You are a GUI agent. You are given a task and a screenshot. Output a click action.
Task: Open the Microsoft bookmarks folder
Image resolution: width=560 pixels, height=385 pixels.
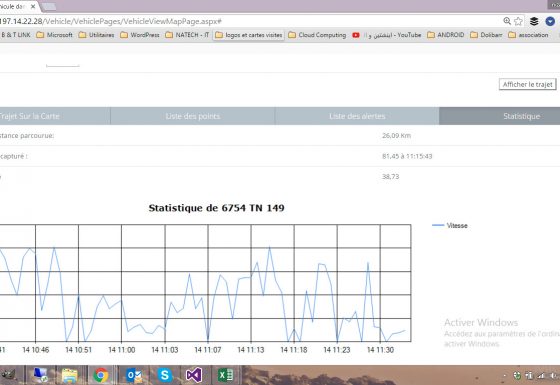click(x=55, y=35)
